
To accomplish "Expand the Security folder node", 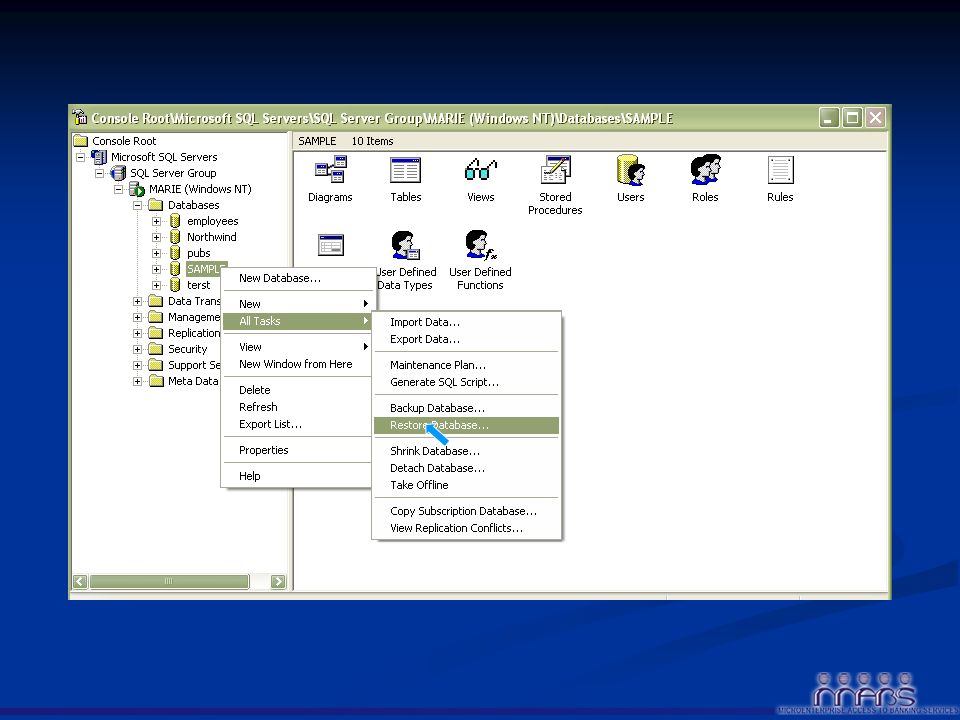I will click(137, 349).
